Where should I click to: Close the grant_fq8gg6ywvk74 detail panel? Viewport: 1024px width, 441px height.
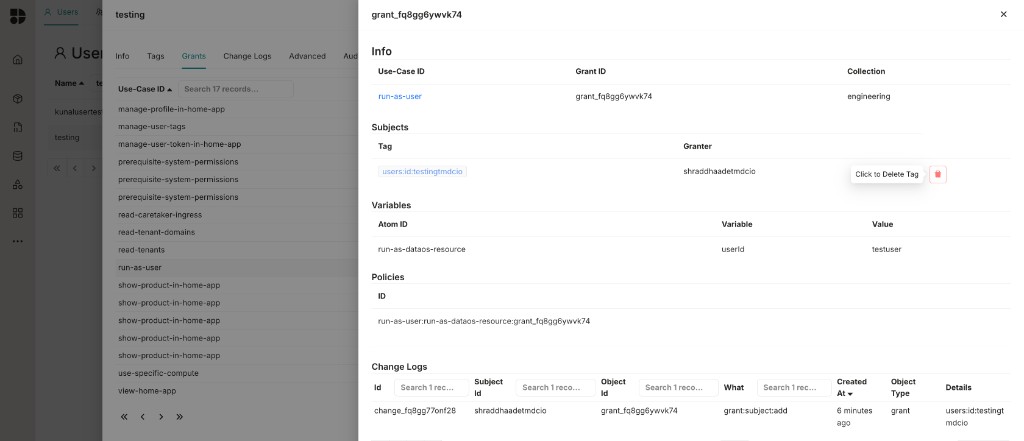point(1004,14)
